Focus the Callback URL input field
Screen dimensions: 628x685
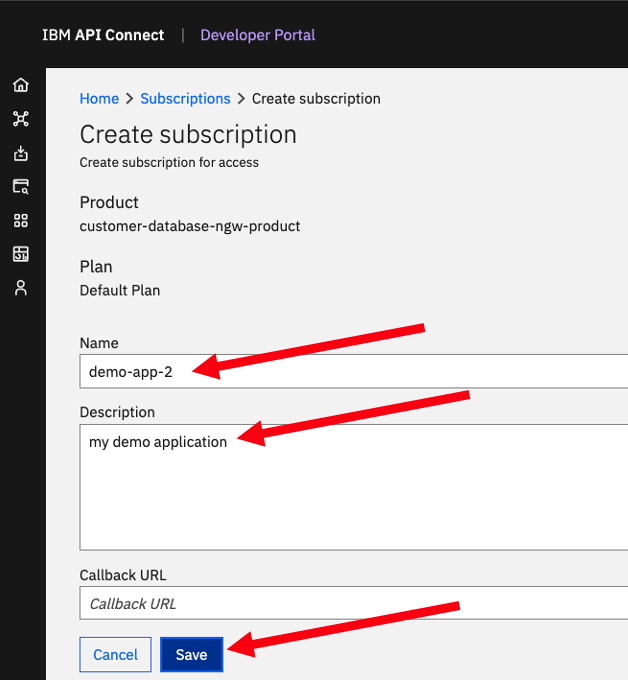354,603
